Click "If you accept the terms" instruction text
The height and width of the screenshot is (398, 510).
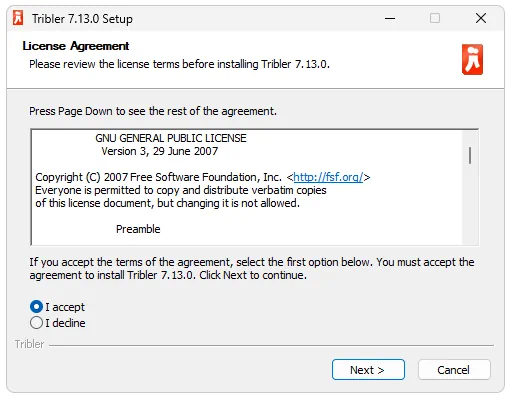click(x=252, y=269)
